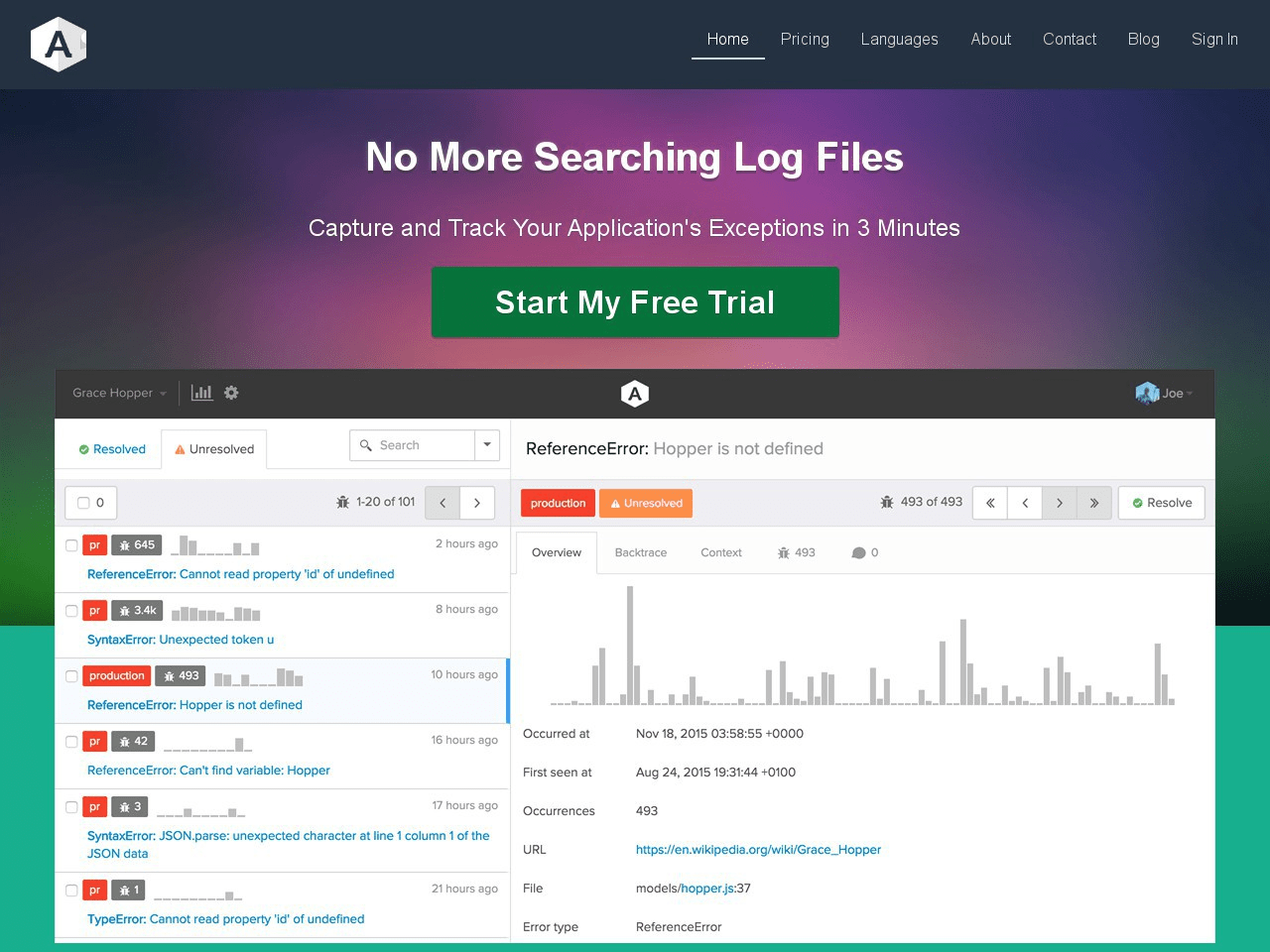Click the pr tag on the 2 hours ago error
The width and height of the screenshot is (1270, 952).
click(94, 544)
